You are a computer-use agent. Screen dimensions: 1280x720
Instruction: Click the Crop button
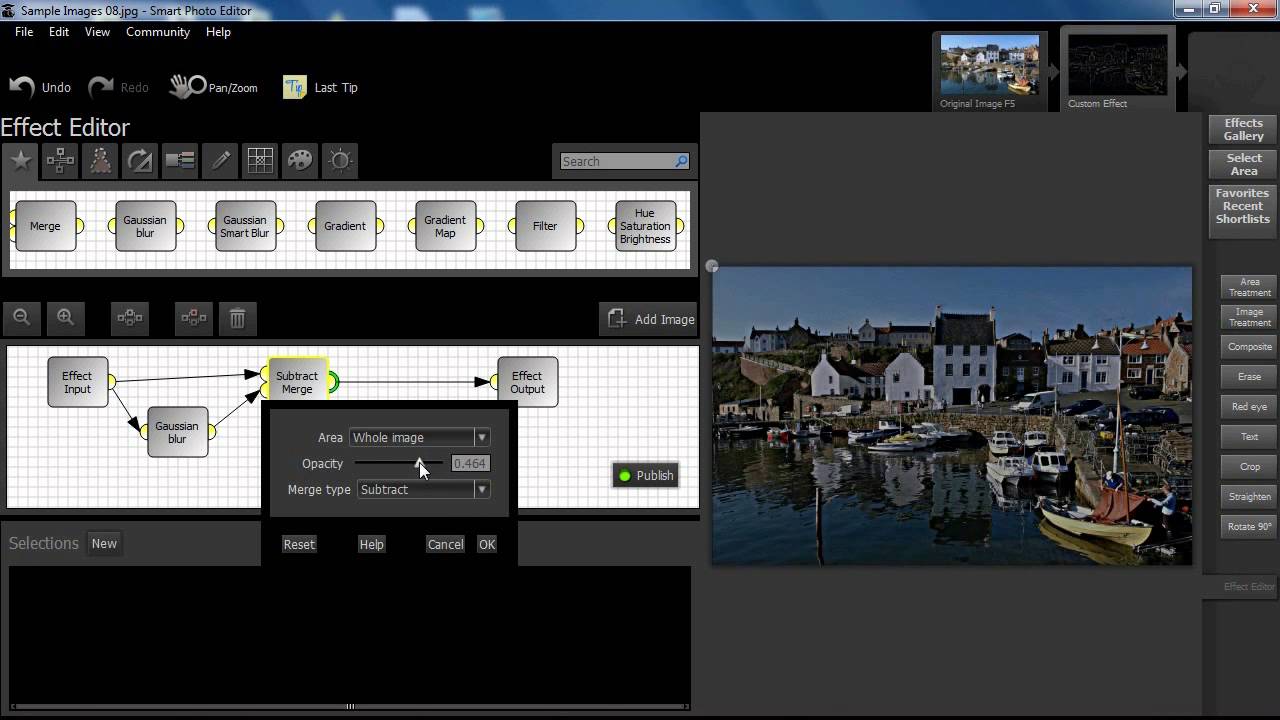1249,467
